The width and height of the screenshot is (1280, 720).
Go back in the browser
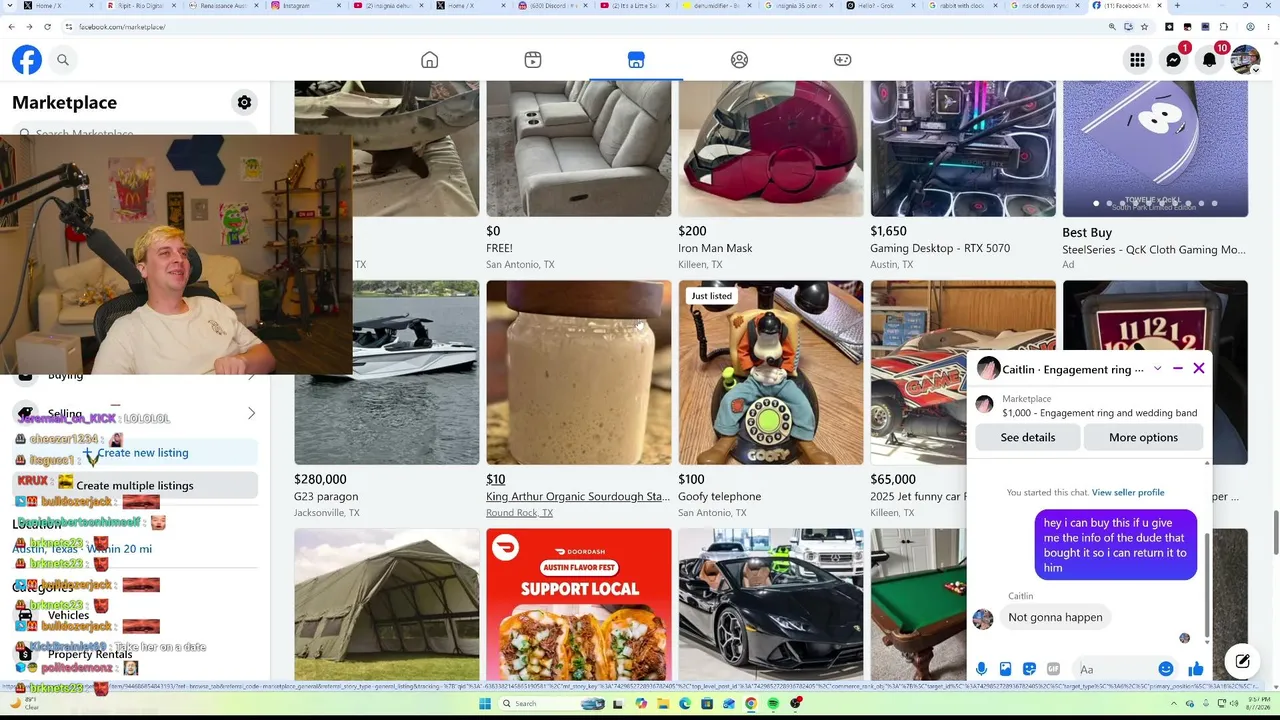point(10,27)
